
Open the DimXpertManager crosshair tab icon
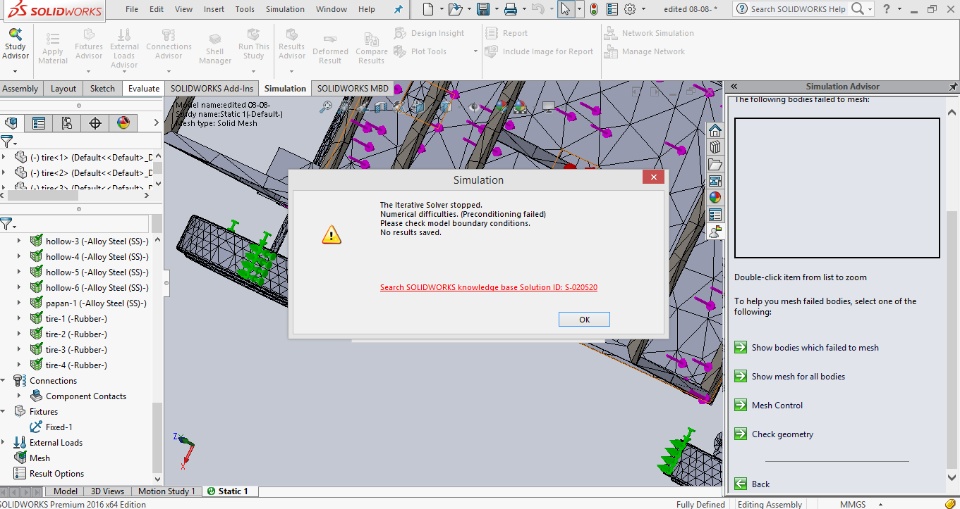(95, 123)
